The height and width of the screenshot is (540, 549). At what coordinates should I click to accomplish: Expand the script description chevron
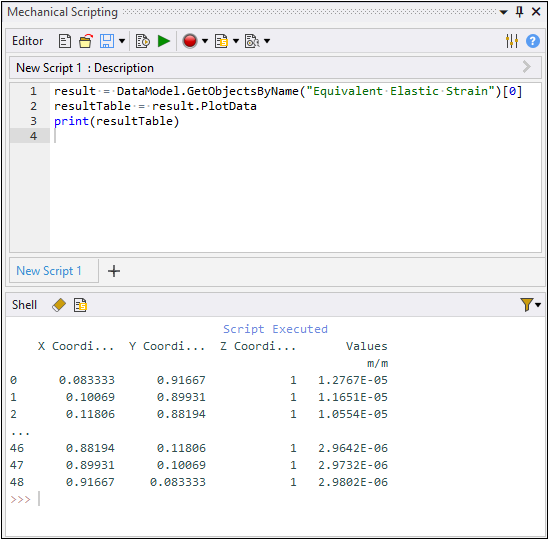tap(527, 67)
